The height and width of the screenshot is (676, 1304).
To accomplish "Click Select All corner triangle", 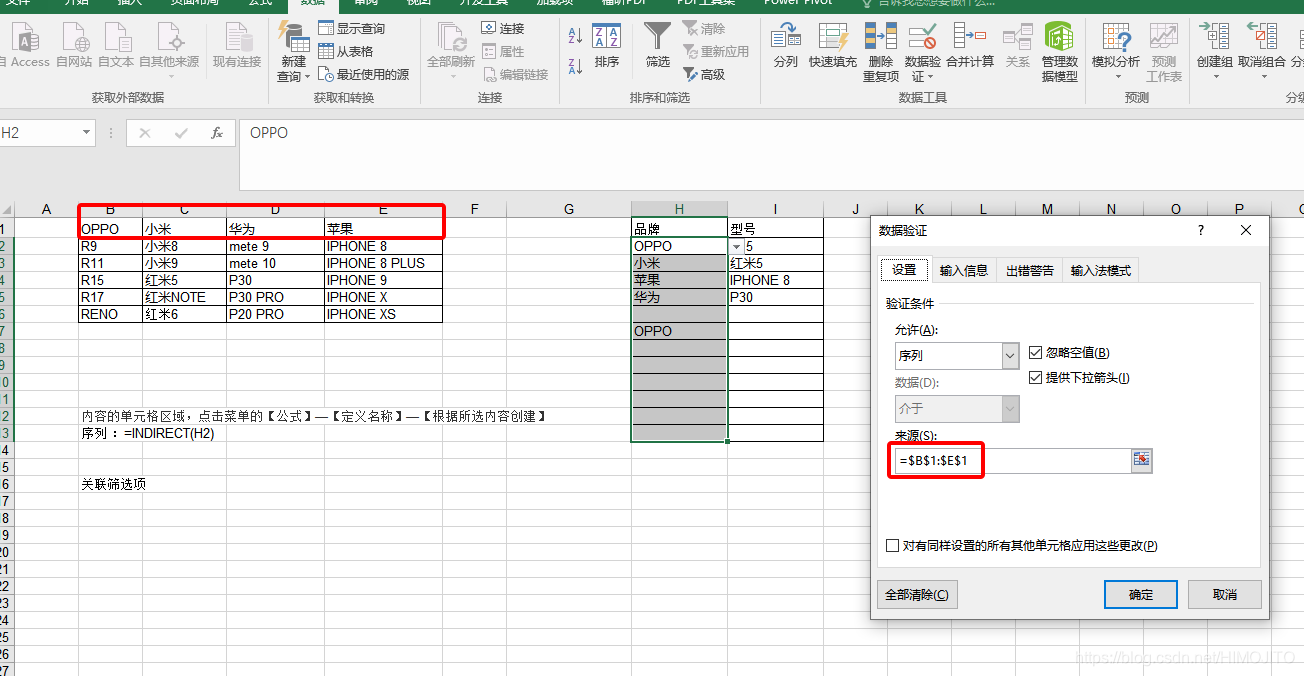I will (7, 209).
